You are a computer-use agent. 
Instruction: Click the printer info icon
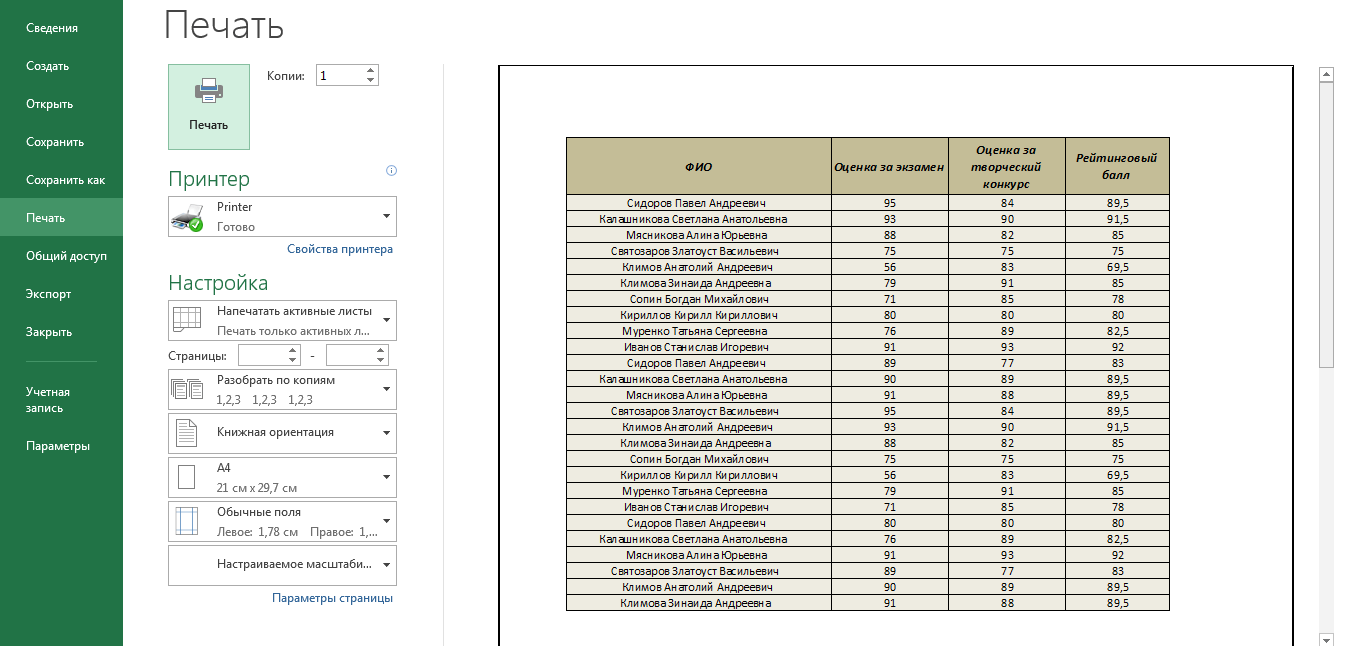[391, 171]
